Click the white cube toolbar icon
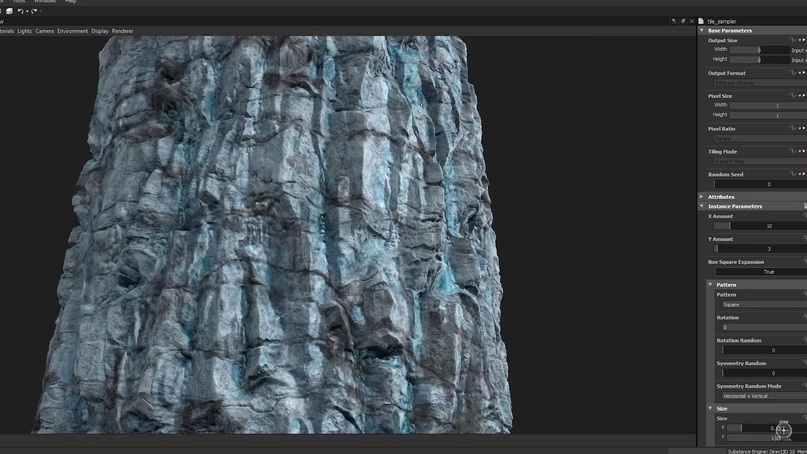807x454 pixels. tap(9, 11)
